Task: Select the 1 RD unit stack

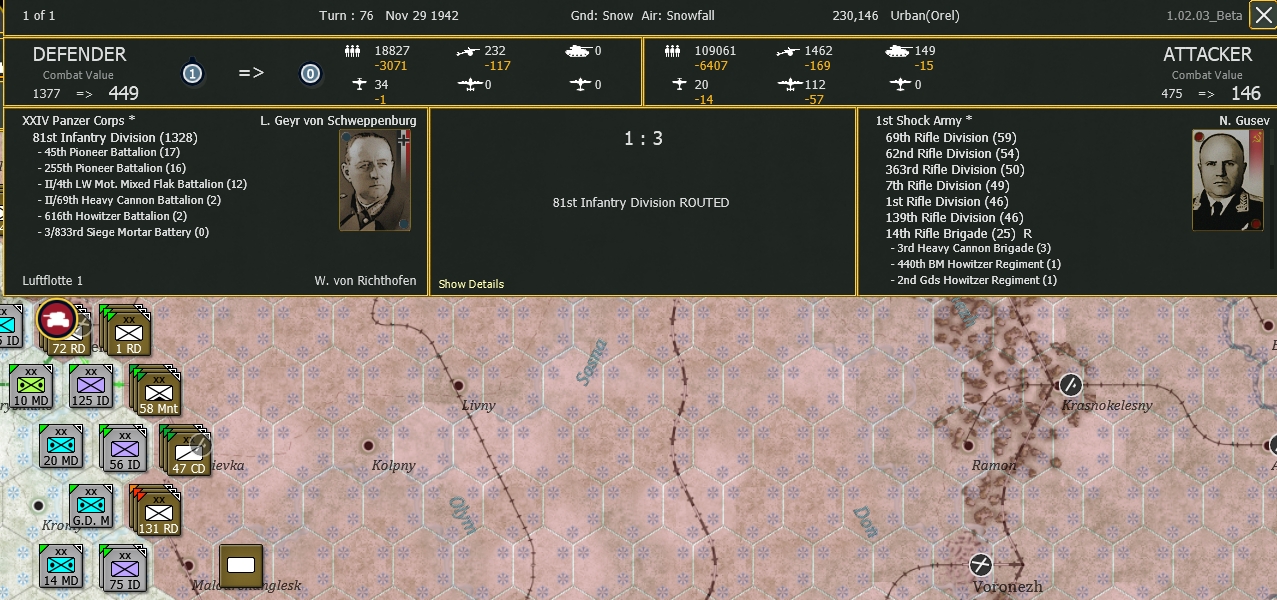Action: (x=127, y=331)
